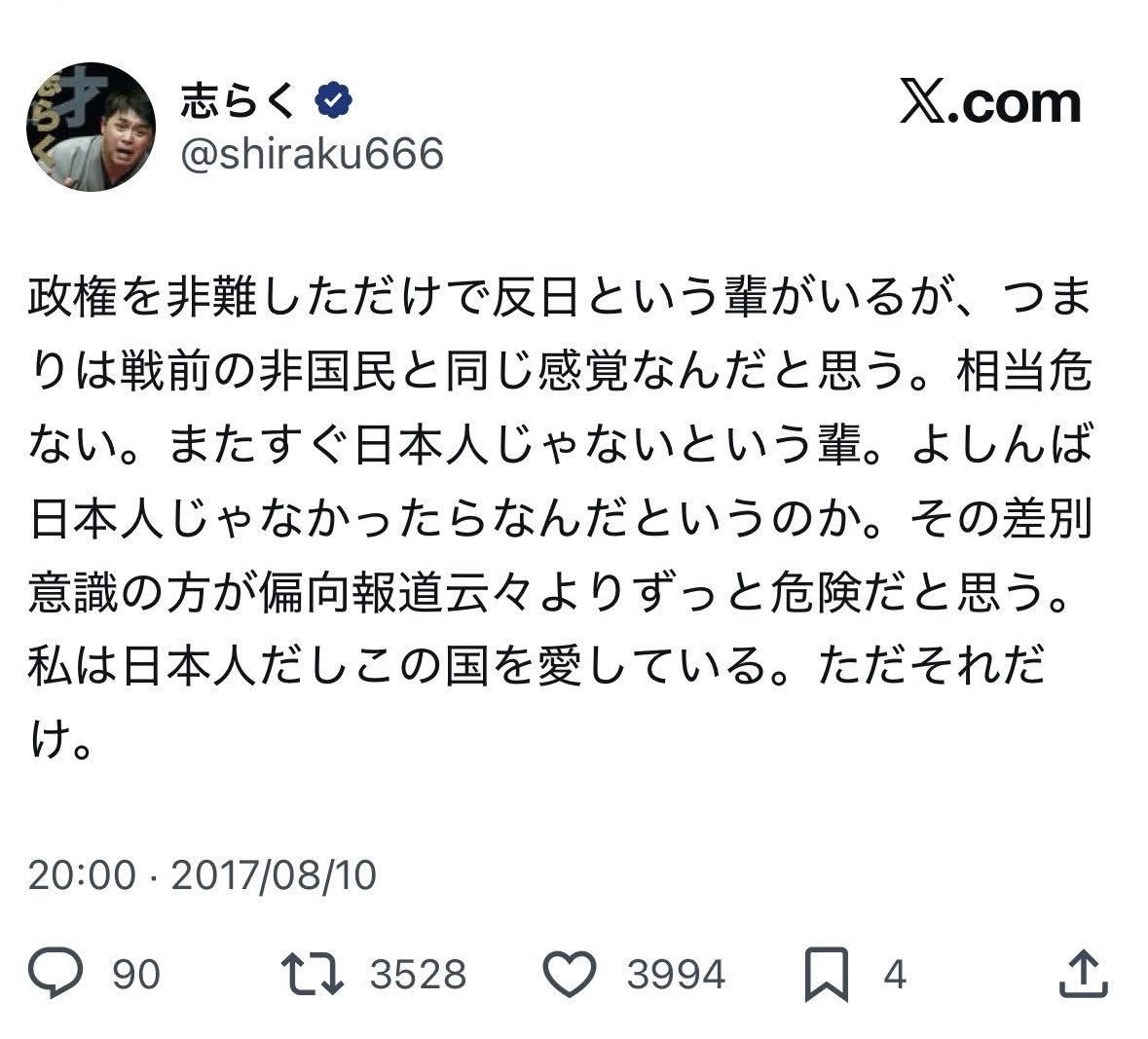This screenshot has width=1148, height=1039.
Task: Click the 2017/08/10 date
Action: tap(274, 874)
